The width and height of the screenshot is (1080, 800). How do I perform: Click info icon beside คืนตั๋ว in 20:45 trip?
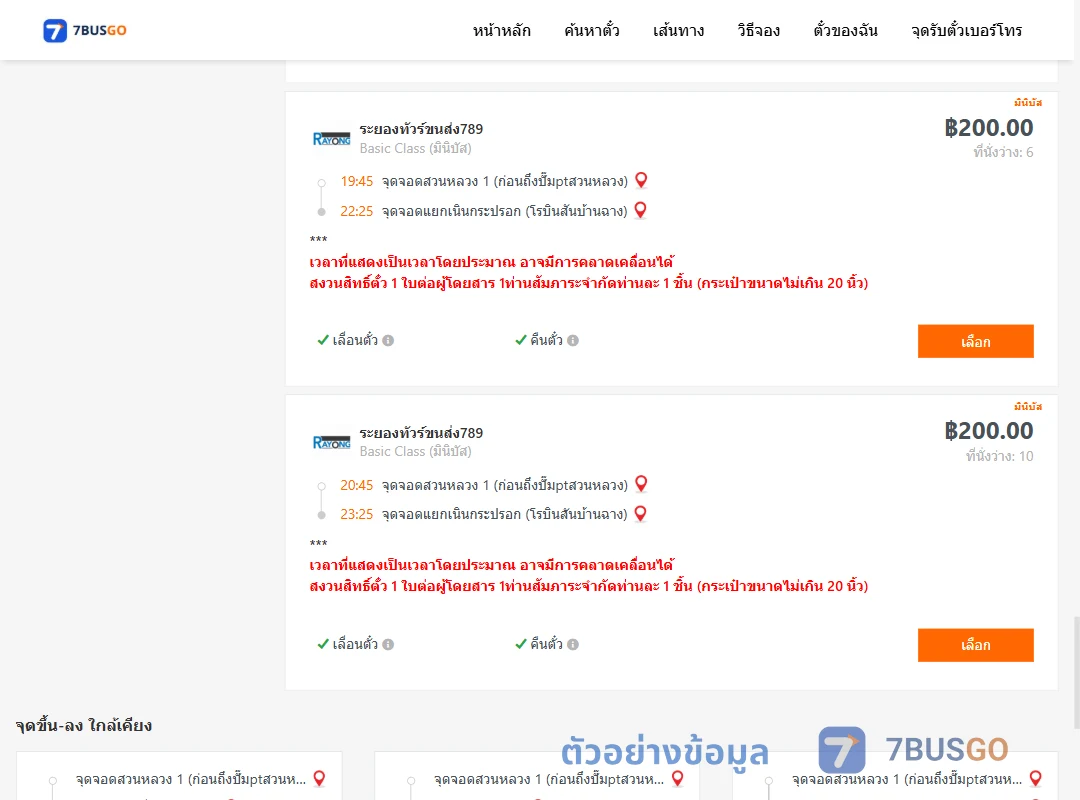click(573, 644)
